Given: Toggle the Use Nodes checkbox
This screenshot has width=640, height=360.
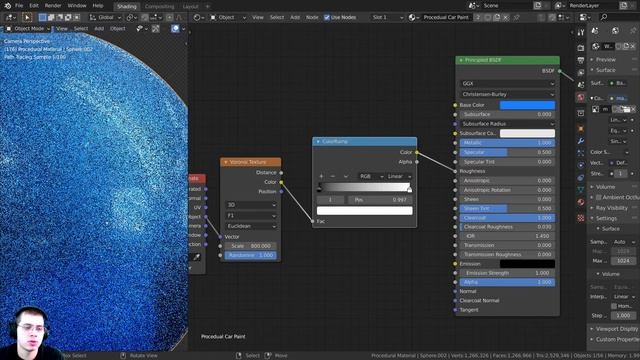Looking at the screenshot, I should (327, 18).
